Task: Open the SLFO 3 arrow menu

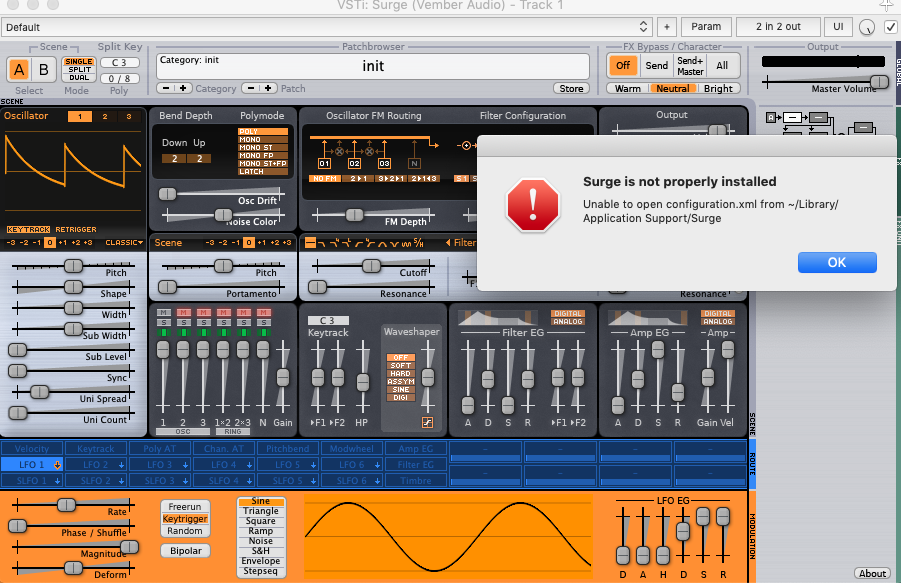Action: pos(186,481)
